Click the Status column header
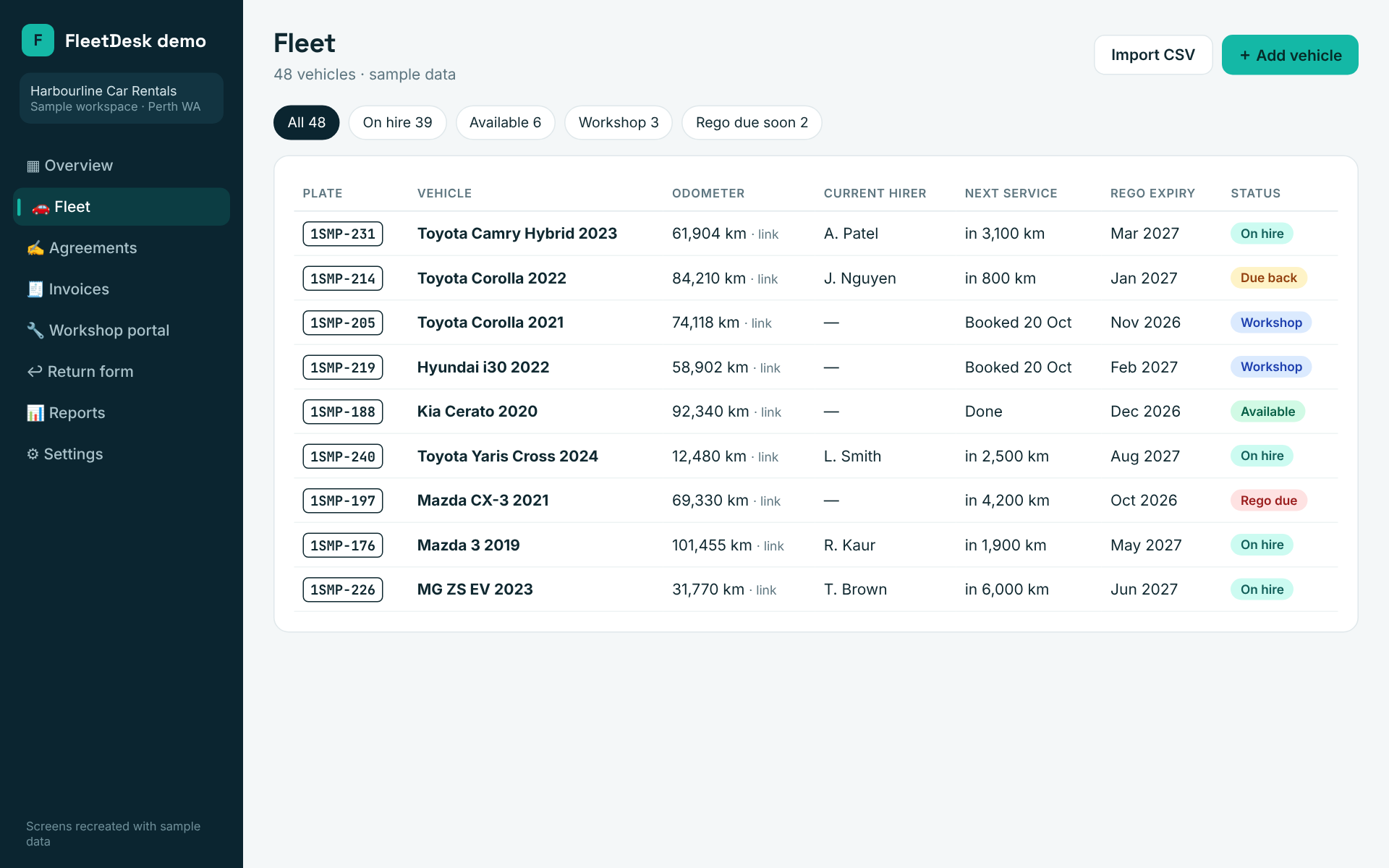 pyautogui.click(x=1256, y=193)
